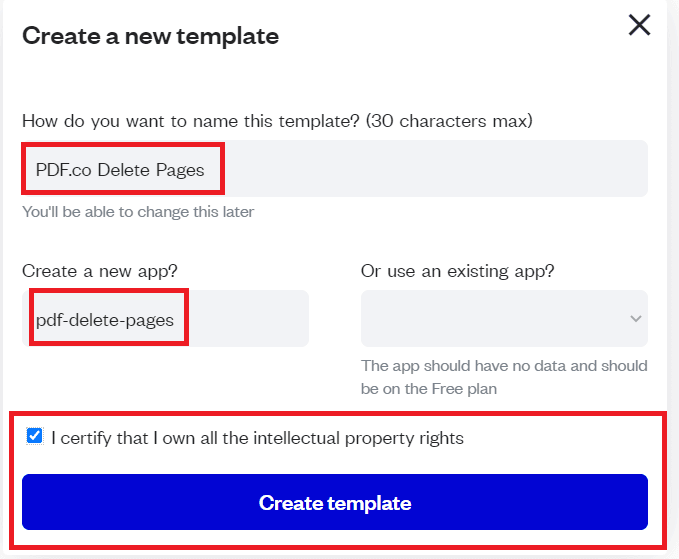This screenshot has width=679, height=559.
Task: Click the "(30 characters max)" text
Action: tap(449, 121)
